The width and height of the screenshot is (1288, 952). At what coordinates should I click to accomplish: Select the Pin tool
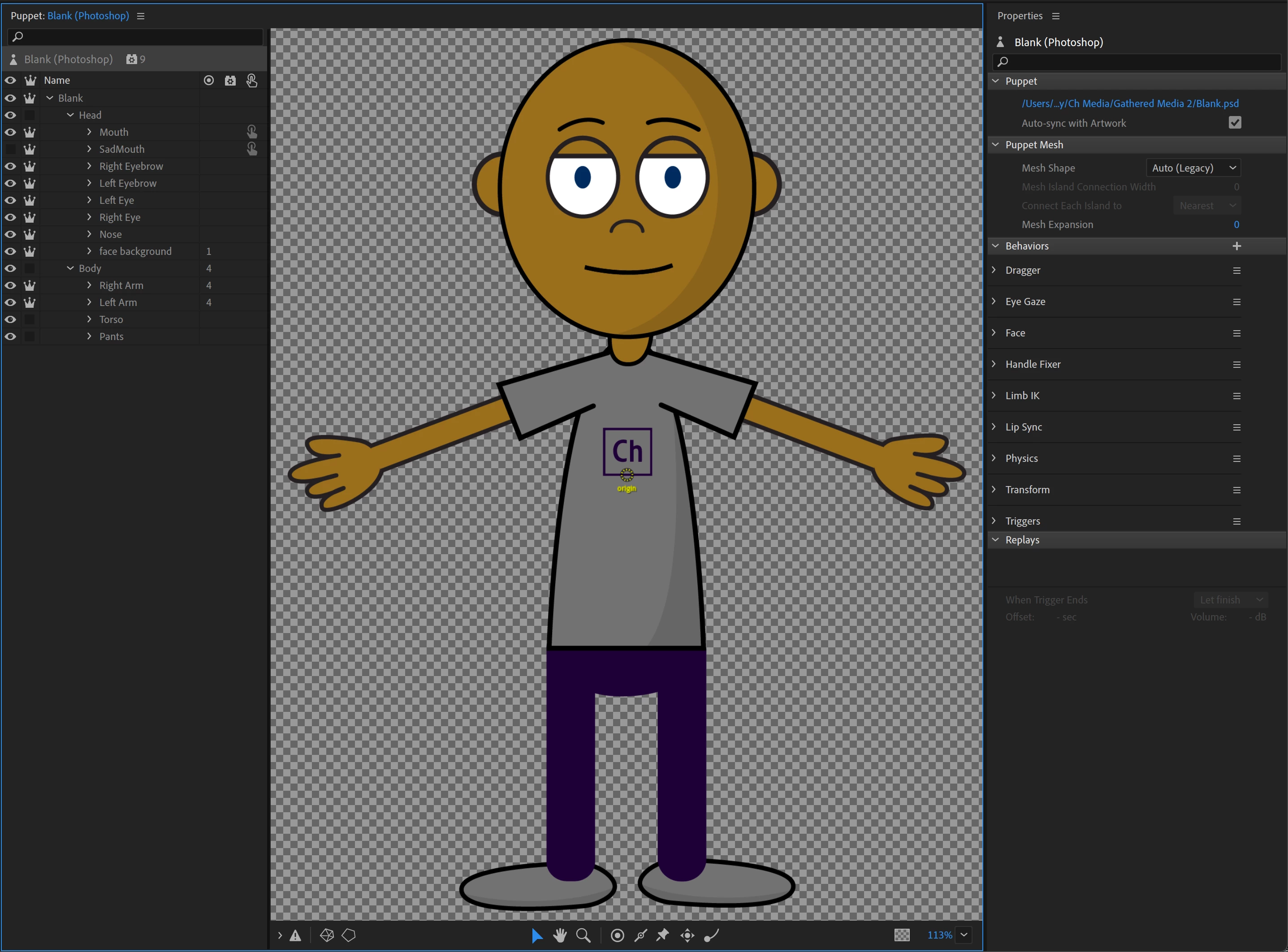663,935
